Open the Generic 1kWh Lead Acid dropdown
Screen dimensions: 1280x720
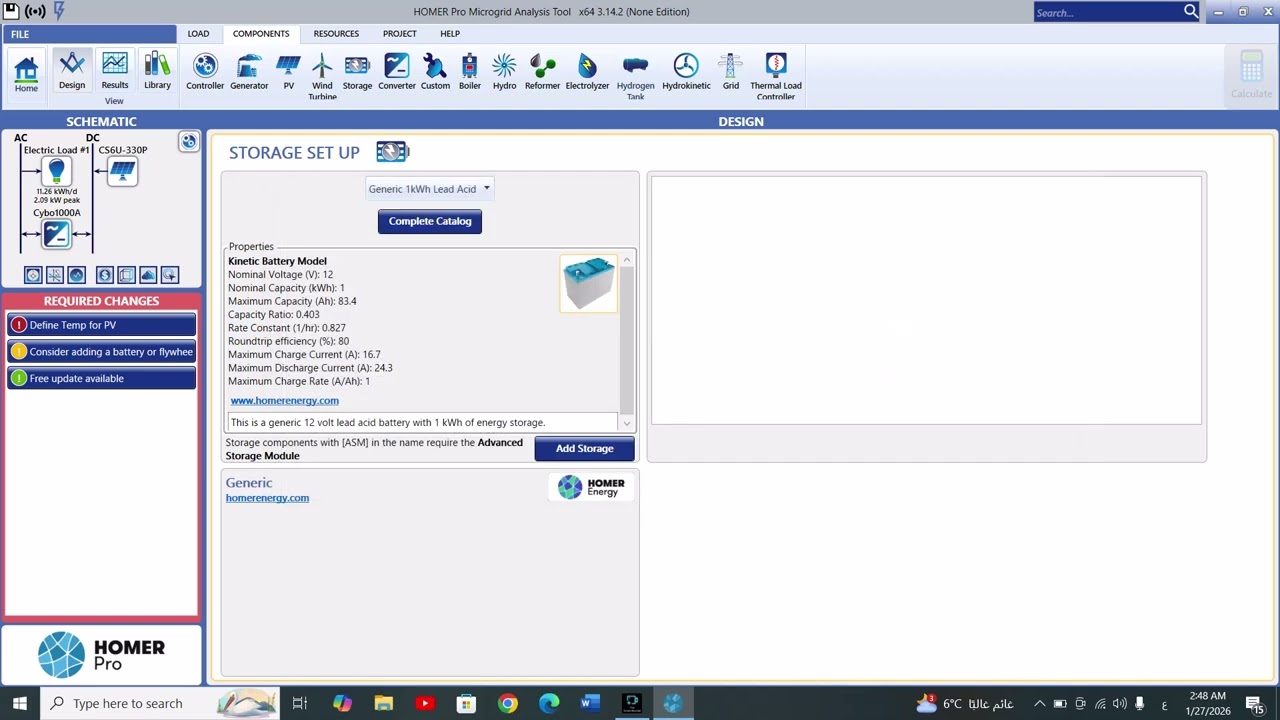(x=429, y=189)
